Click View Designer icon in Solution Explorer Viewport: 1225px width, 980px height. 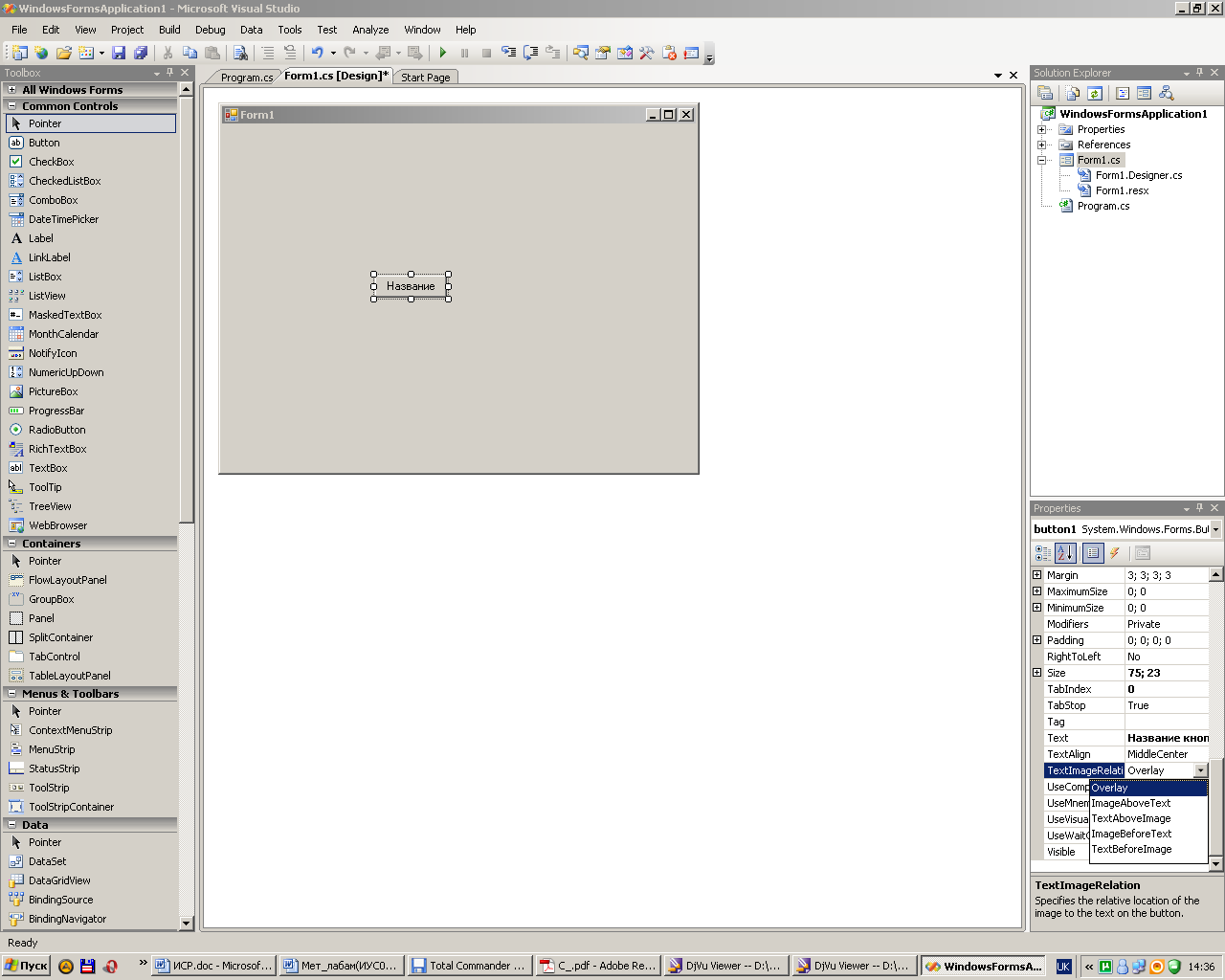point(1144,93)
